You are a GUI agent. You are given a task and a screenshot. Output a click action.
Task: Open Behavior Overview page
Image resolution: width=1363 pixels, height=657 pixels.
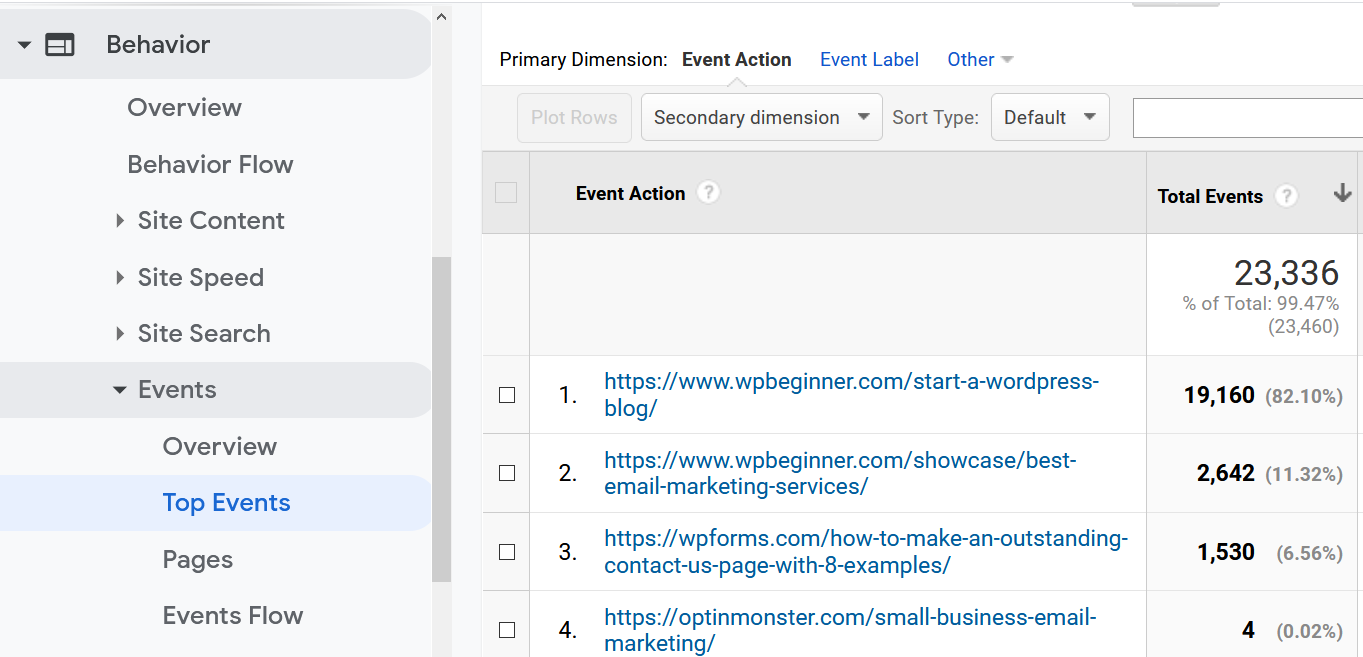click(x=185, y=108)
